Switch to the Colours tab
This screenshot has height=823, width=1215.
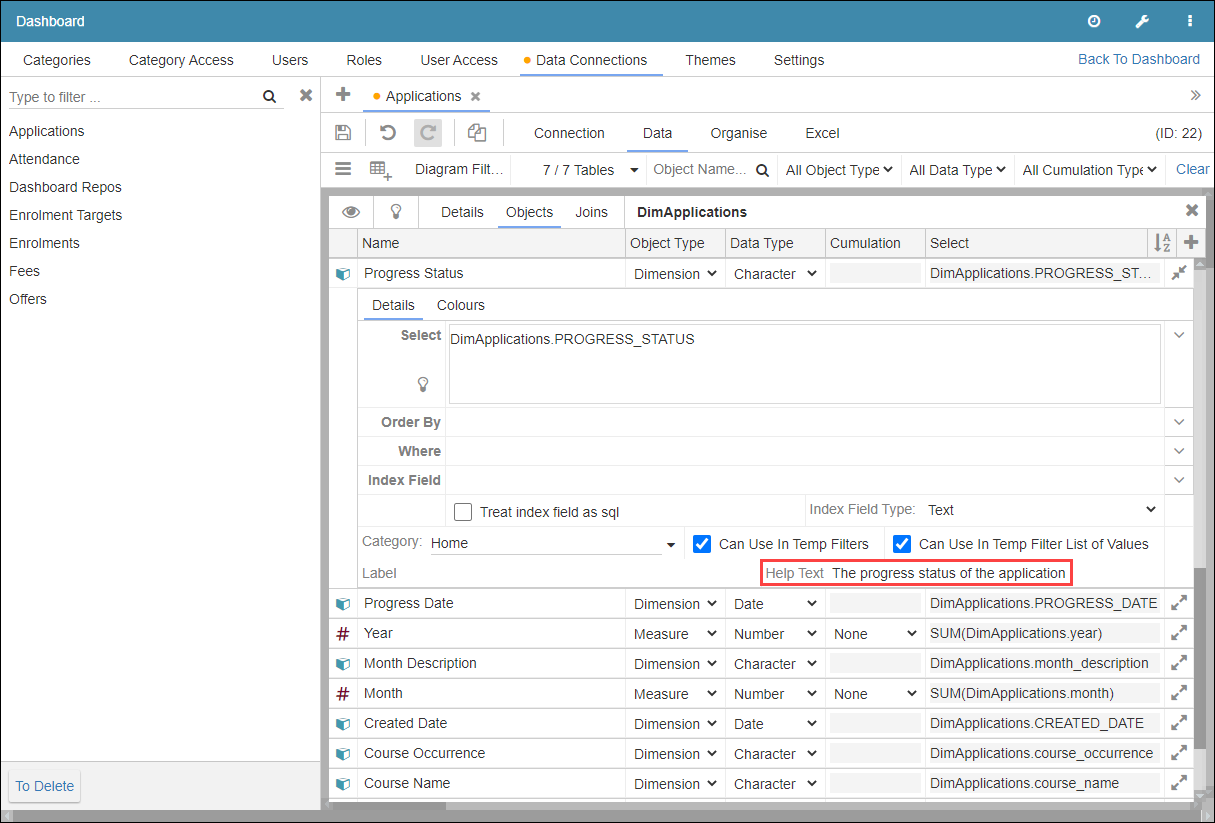click(460, 305)
